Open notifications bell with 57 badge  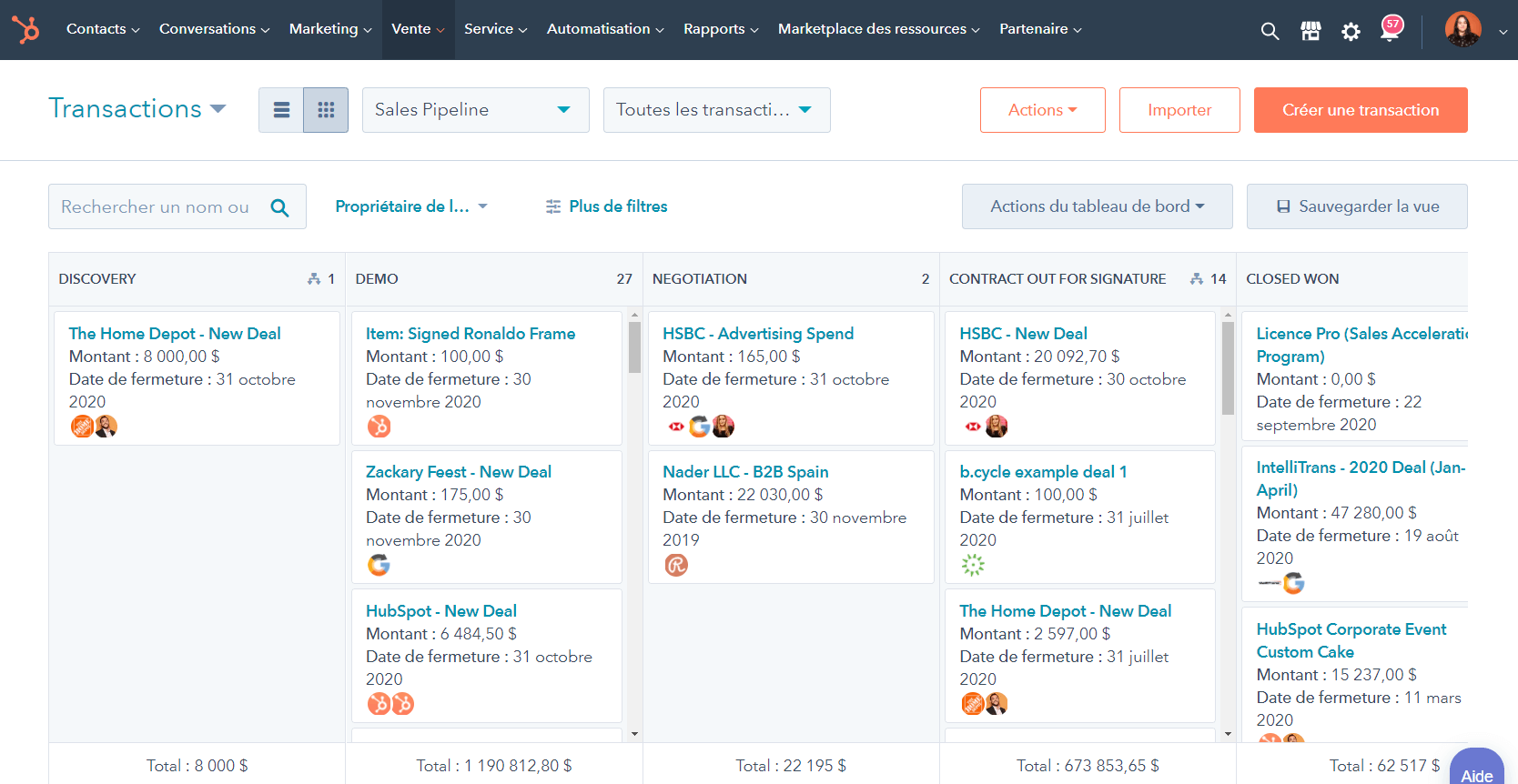1390,30
